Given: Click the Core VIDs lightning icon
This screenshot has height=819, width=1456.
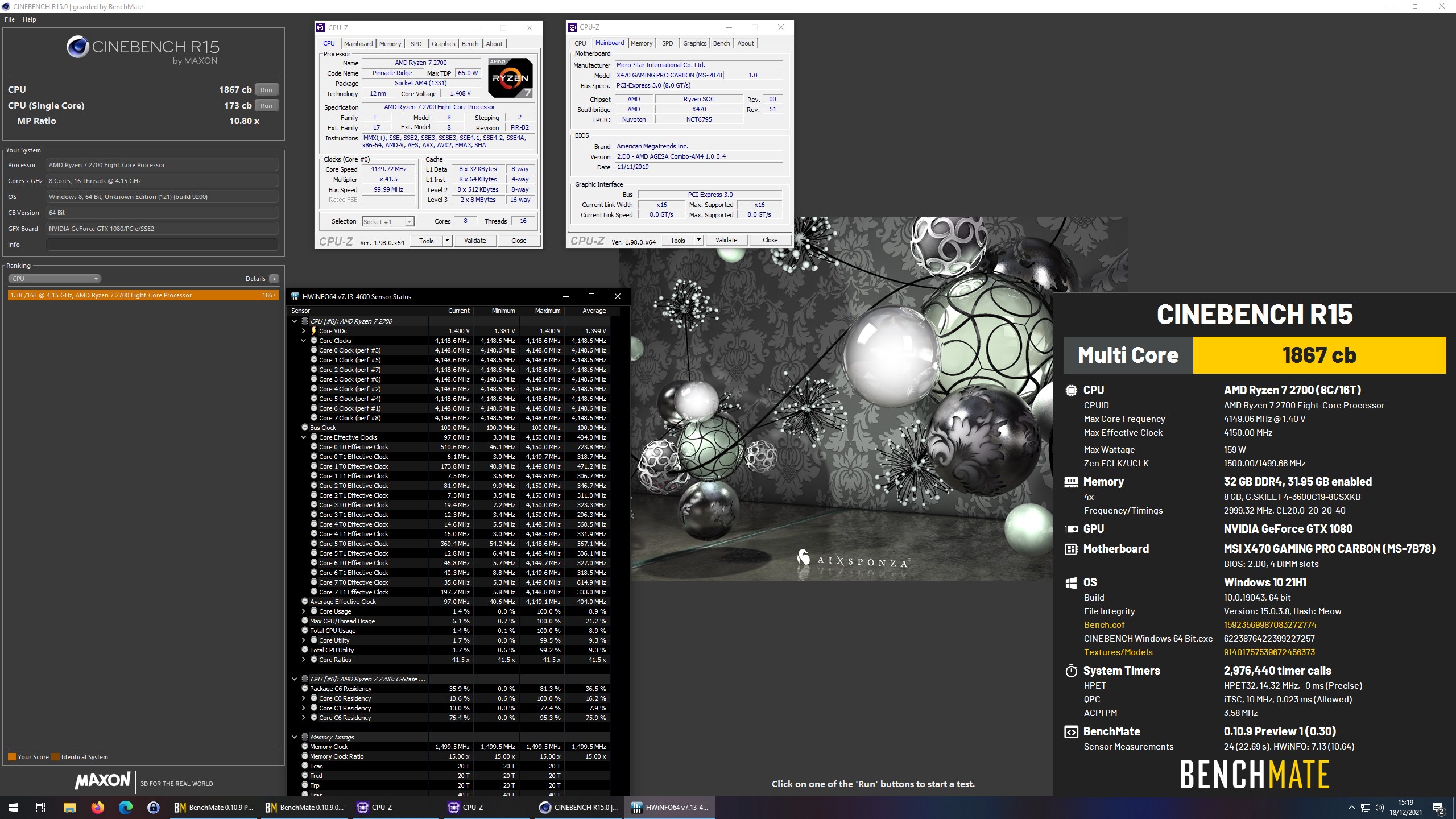Looking at the screenshot, I should coord(314,331).
